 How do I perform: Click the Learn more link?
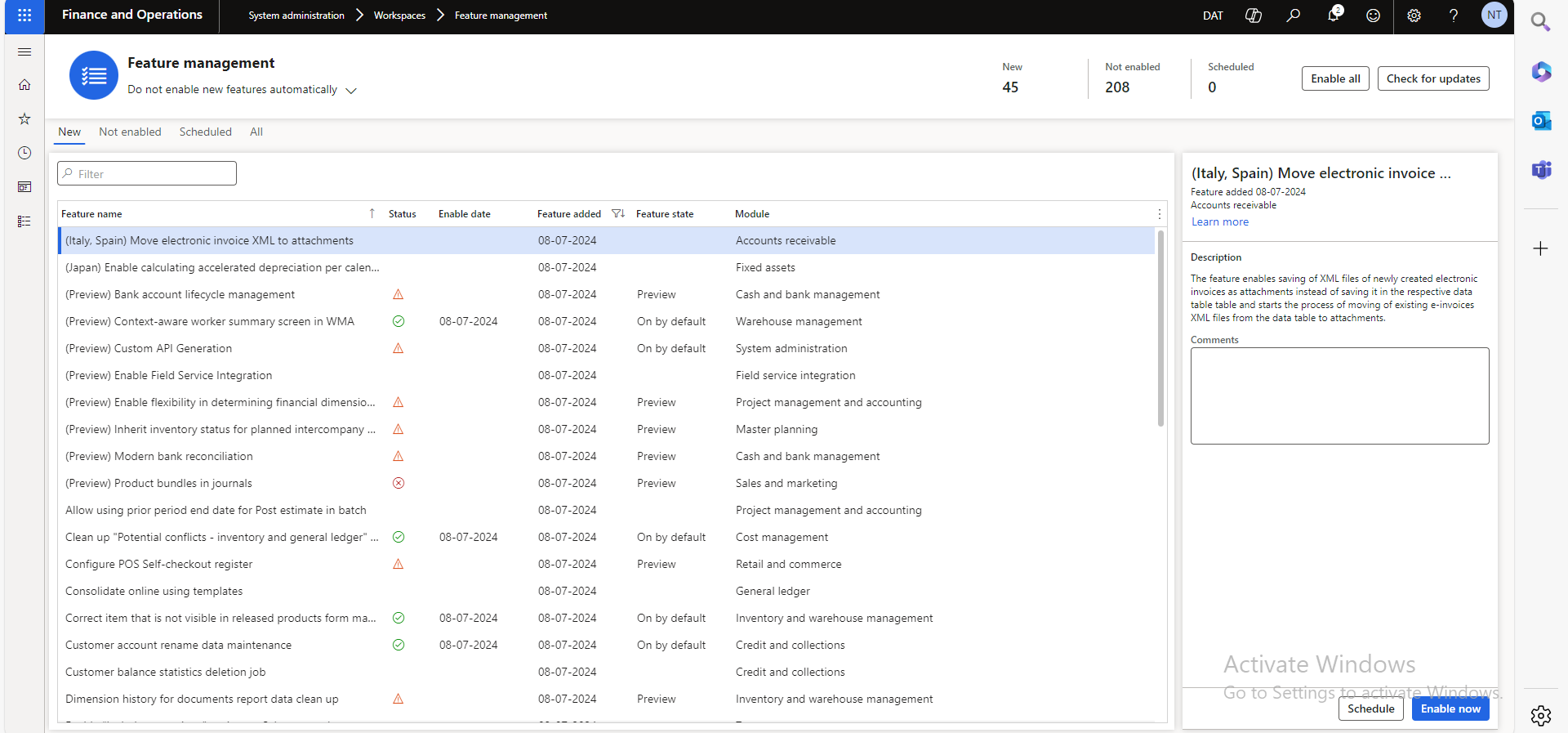coord(1219,222)
